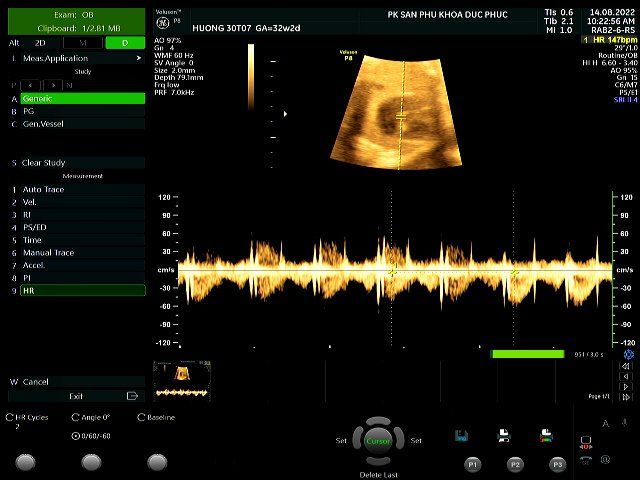This screenshot has height=480, width=640.
Task: Click the text annotation A icon
Action: 606,424
